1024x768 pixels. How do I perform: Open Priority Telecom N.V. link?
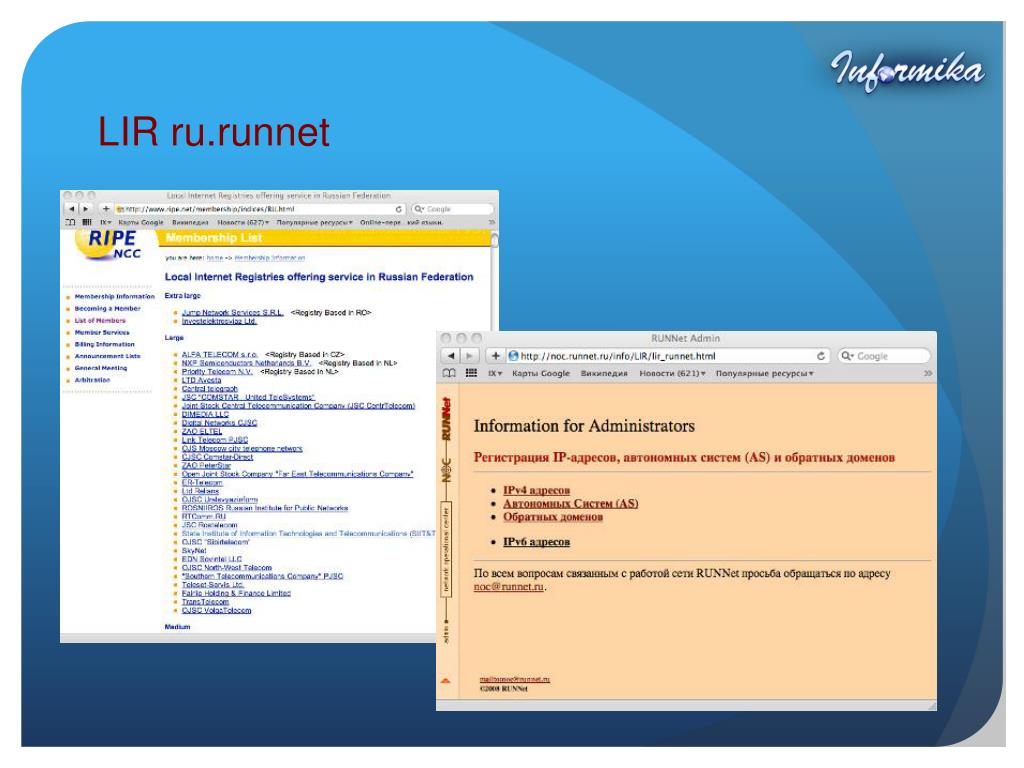click(217, 371)
